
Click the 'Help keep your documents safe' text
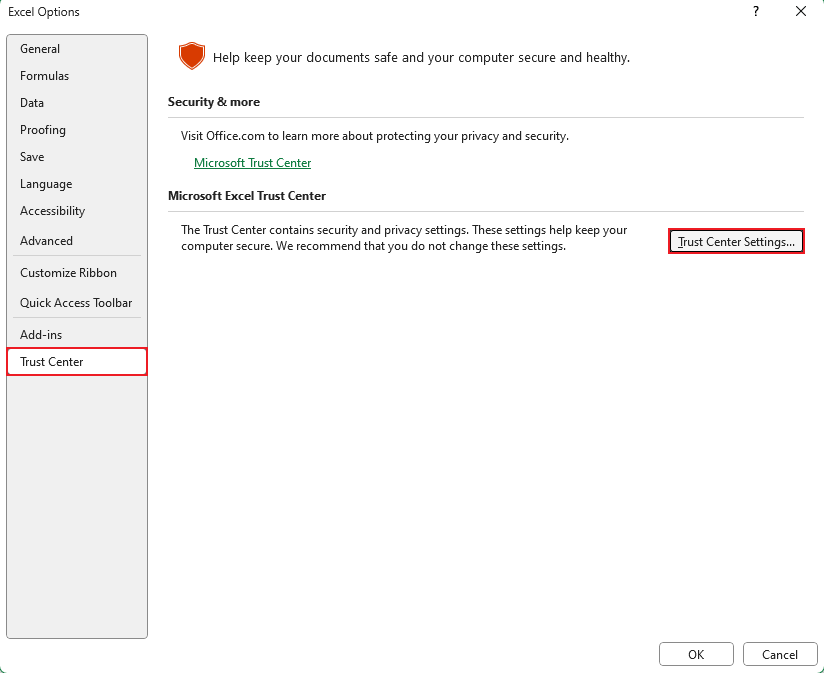pos(421,57)
